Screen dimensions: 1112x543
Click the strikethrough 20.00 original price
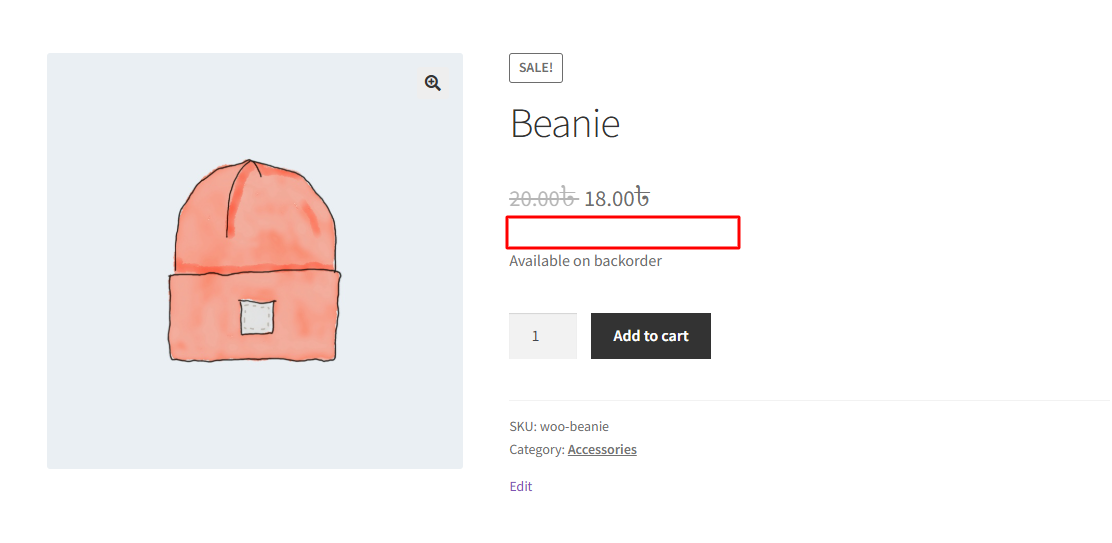542,198
